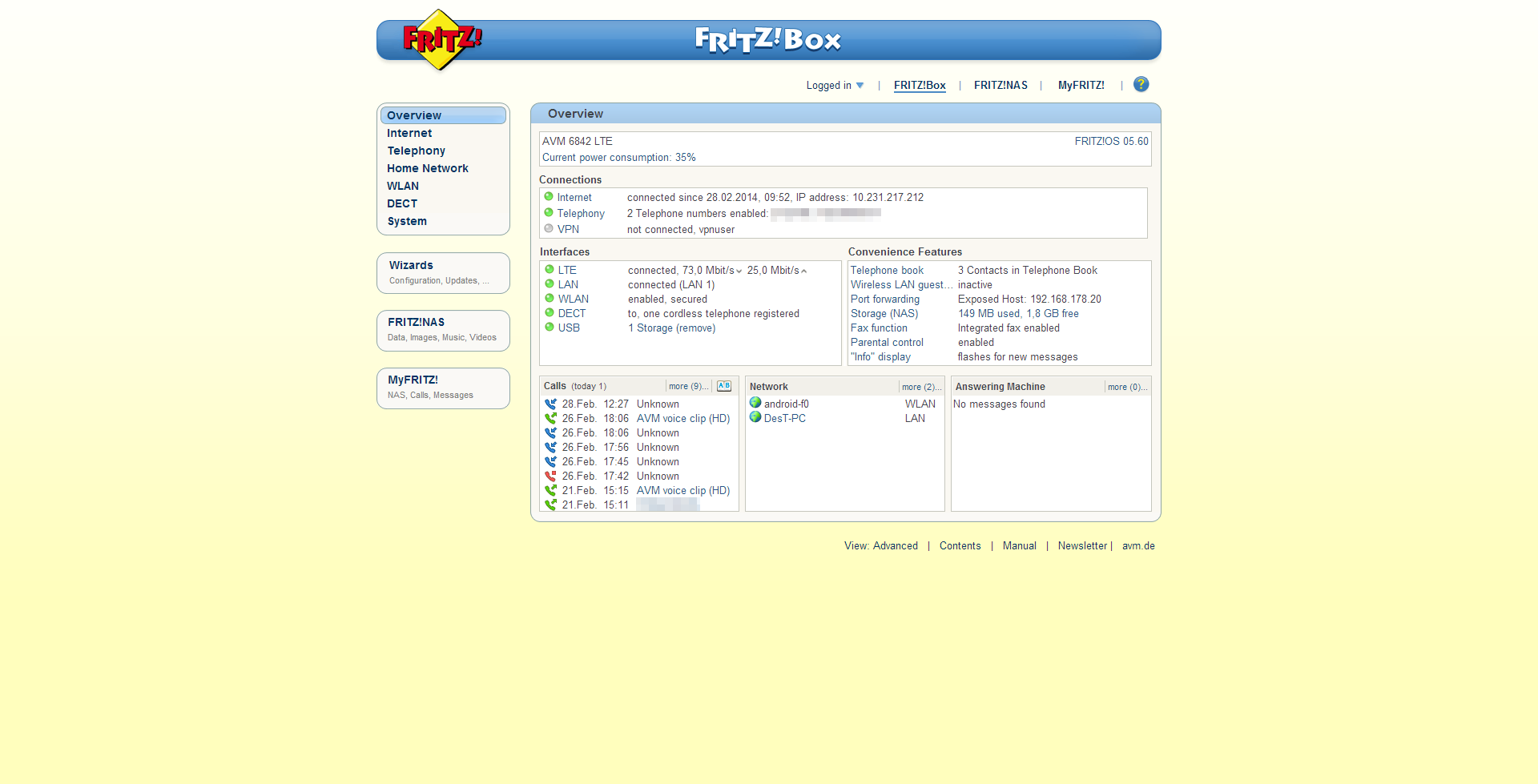Click the green status dot for WLAN interface
Image resolution: width=1538 pixels, height=784 pixels.
click(x=550, y=298)
